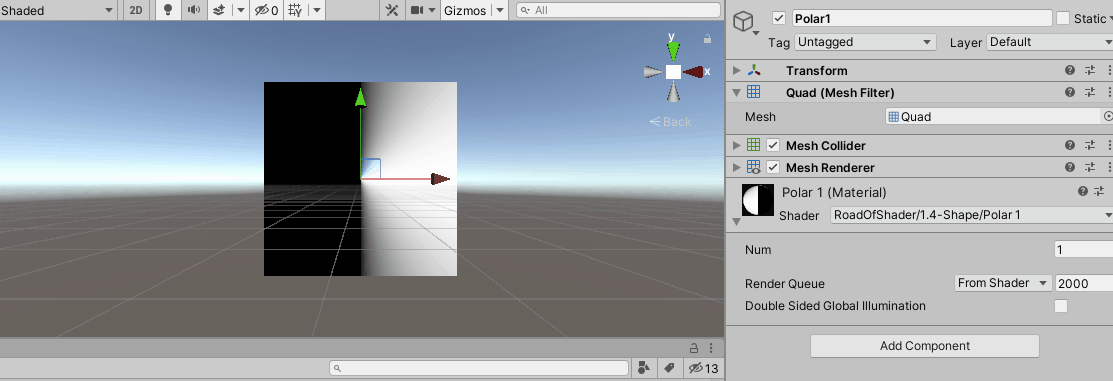Click the red X axis cone on orientation gizmo
1113x381 pixels.
click(693, 72)
